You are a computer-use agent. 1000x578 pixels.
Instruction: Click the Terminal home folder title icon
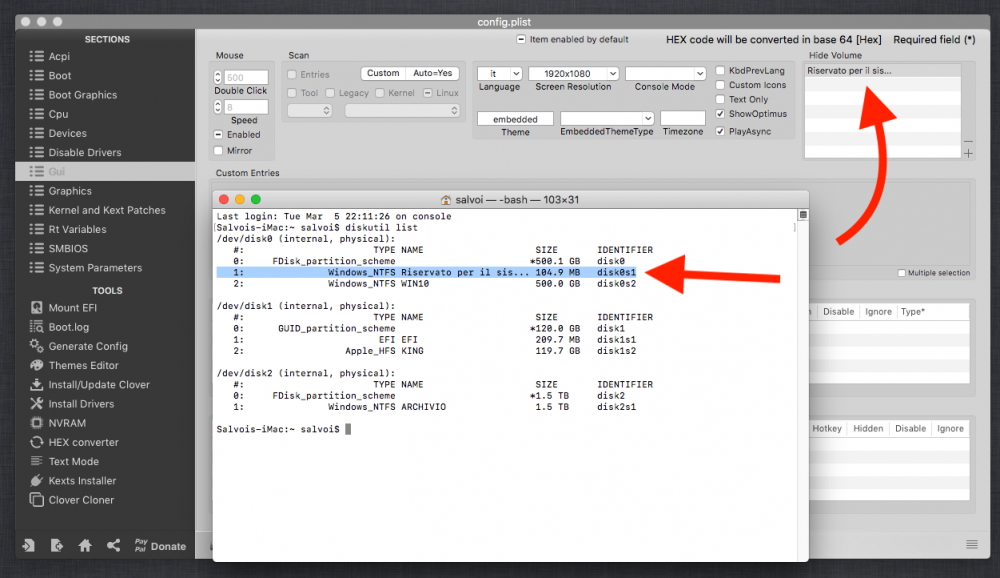(446, 200)
